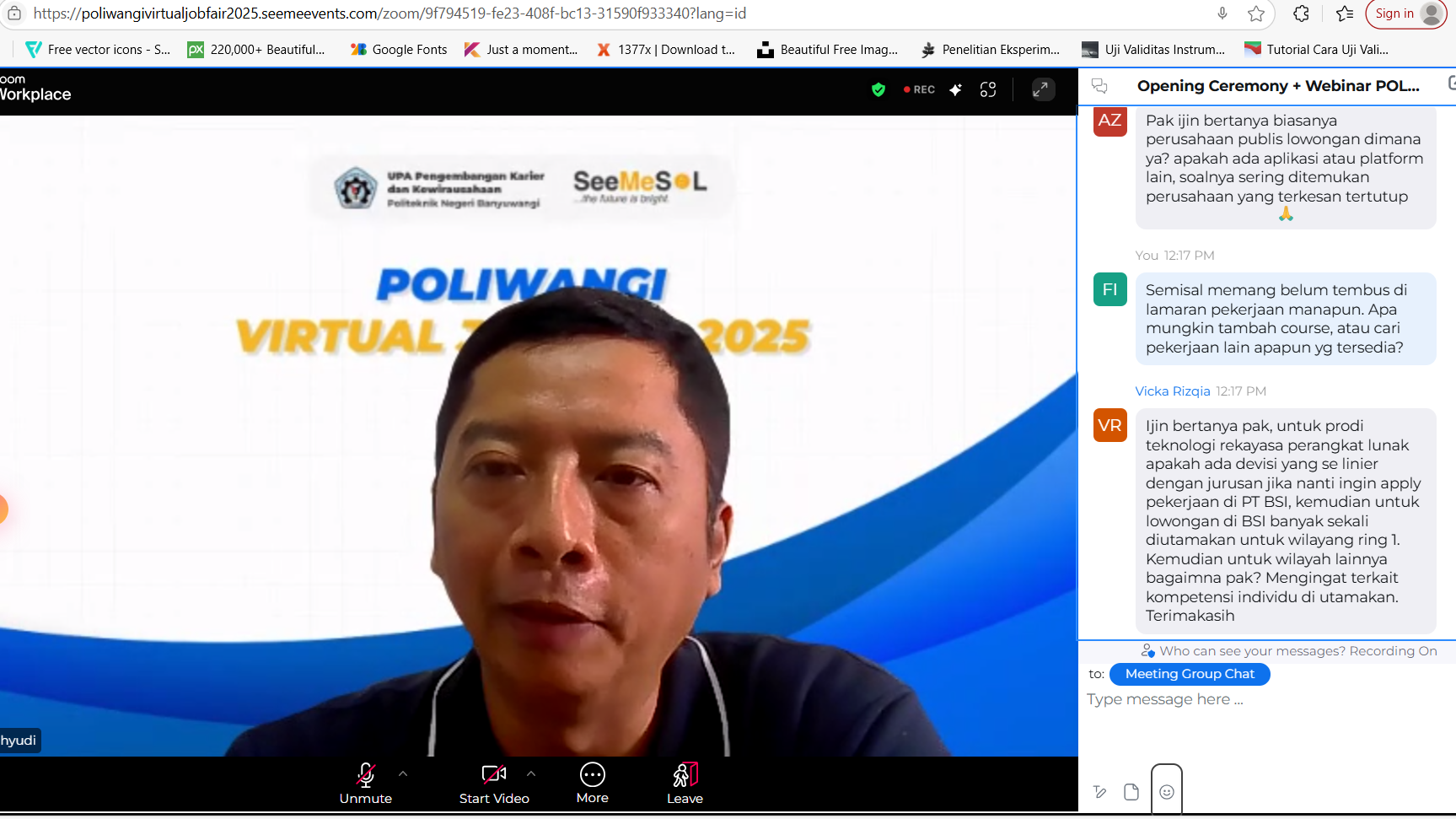Click the site info lock icon
The image size is (1456, 819).
coord(14,13)
